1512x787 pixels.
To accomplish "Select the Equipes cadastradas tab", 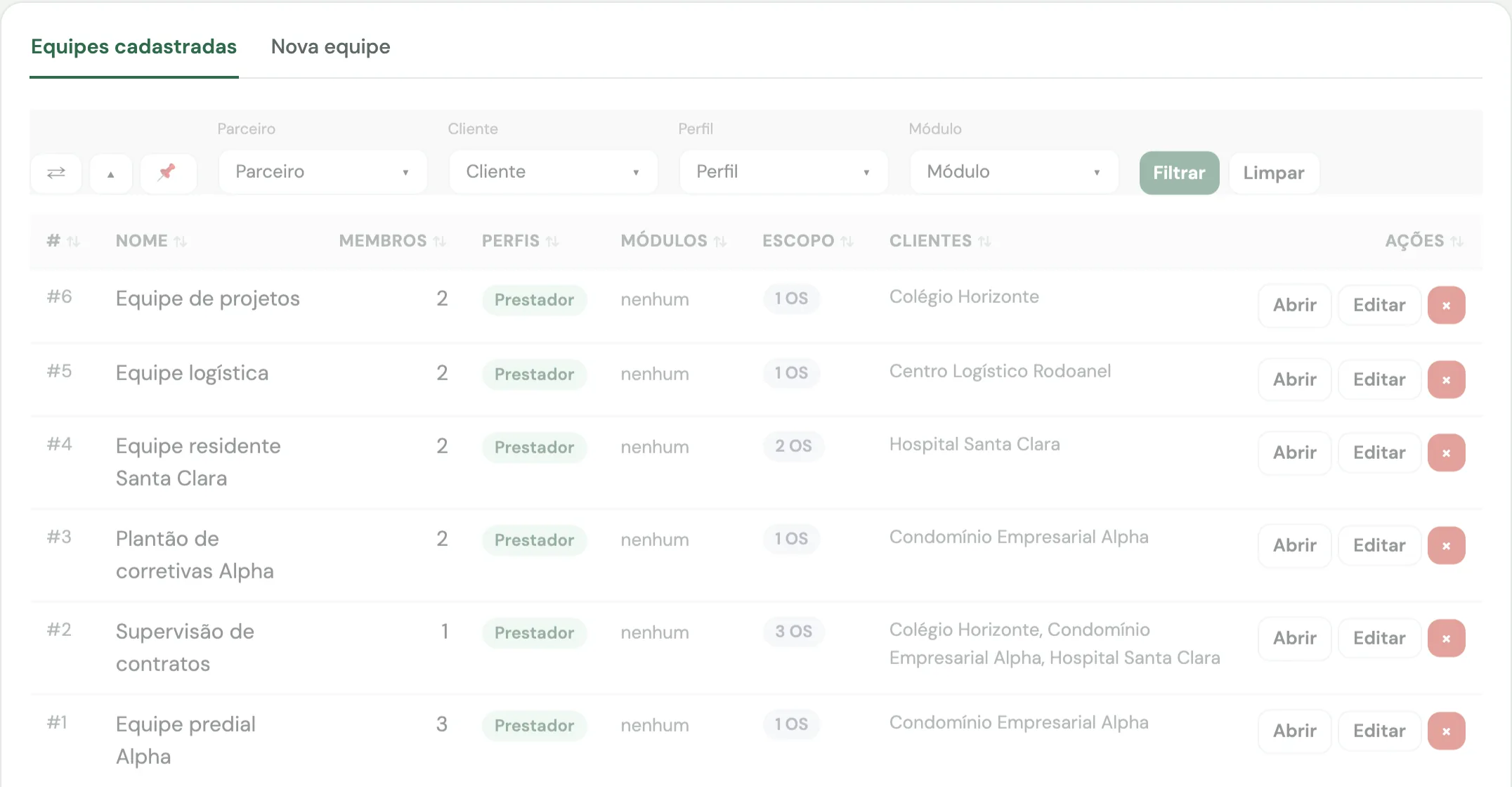I will tap(134, 47).
